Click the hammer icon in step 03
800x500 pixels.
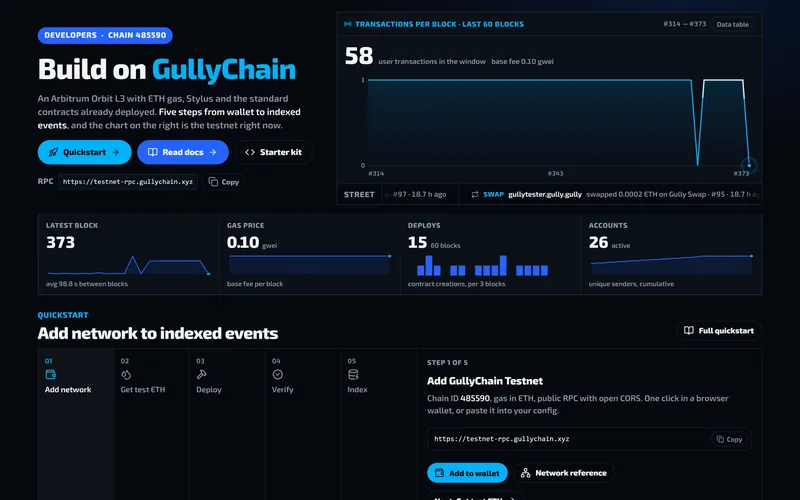pos(202,374)
